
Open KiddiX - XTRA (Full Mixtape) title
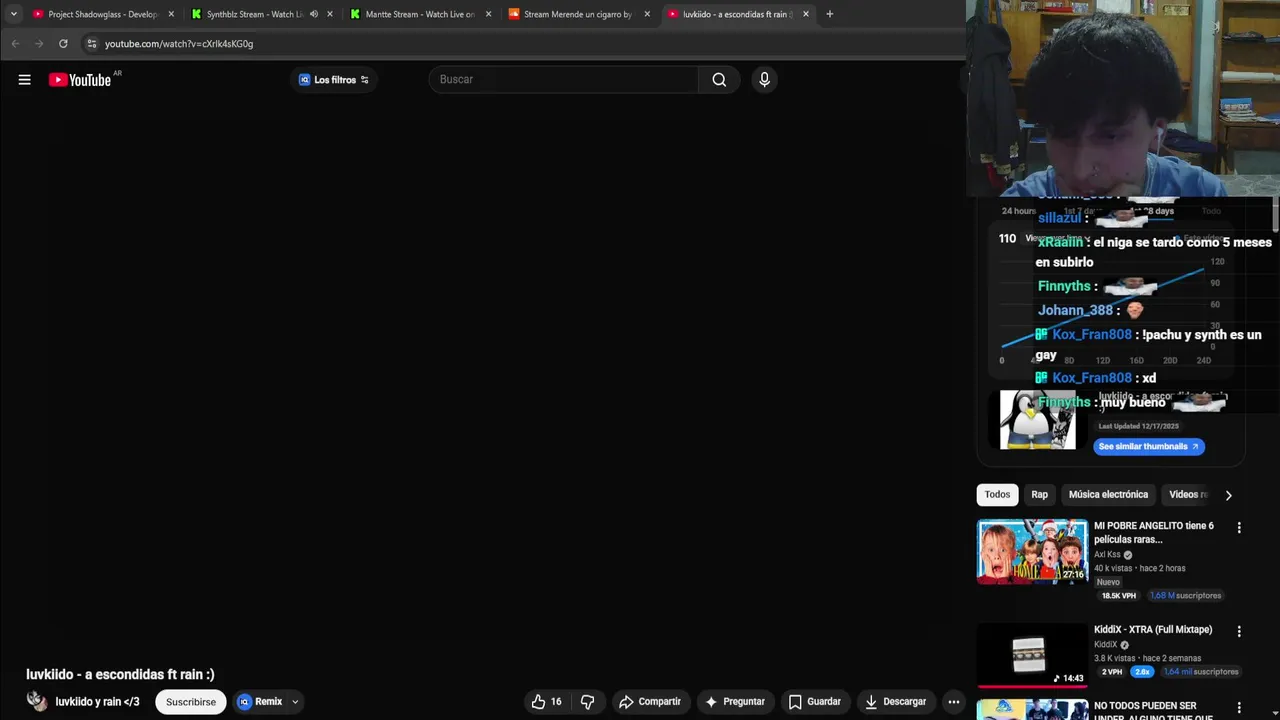[x=1153, y=630]
